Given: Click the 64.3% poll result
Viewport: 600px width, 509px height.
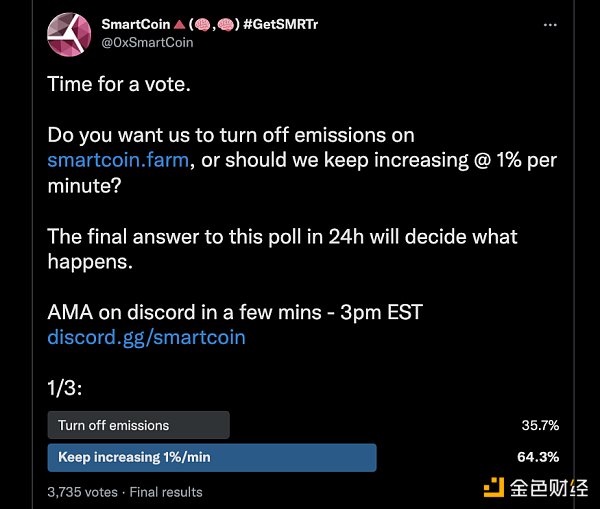Looking at the screenshot, I should pyautogui.click(x=539, y=457).
